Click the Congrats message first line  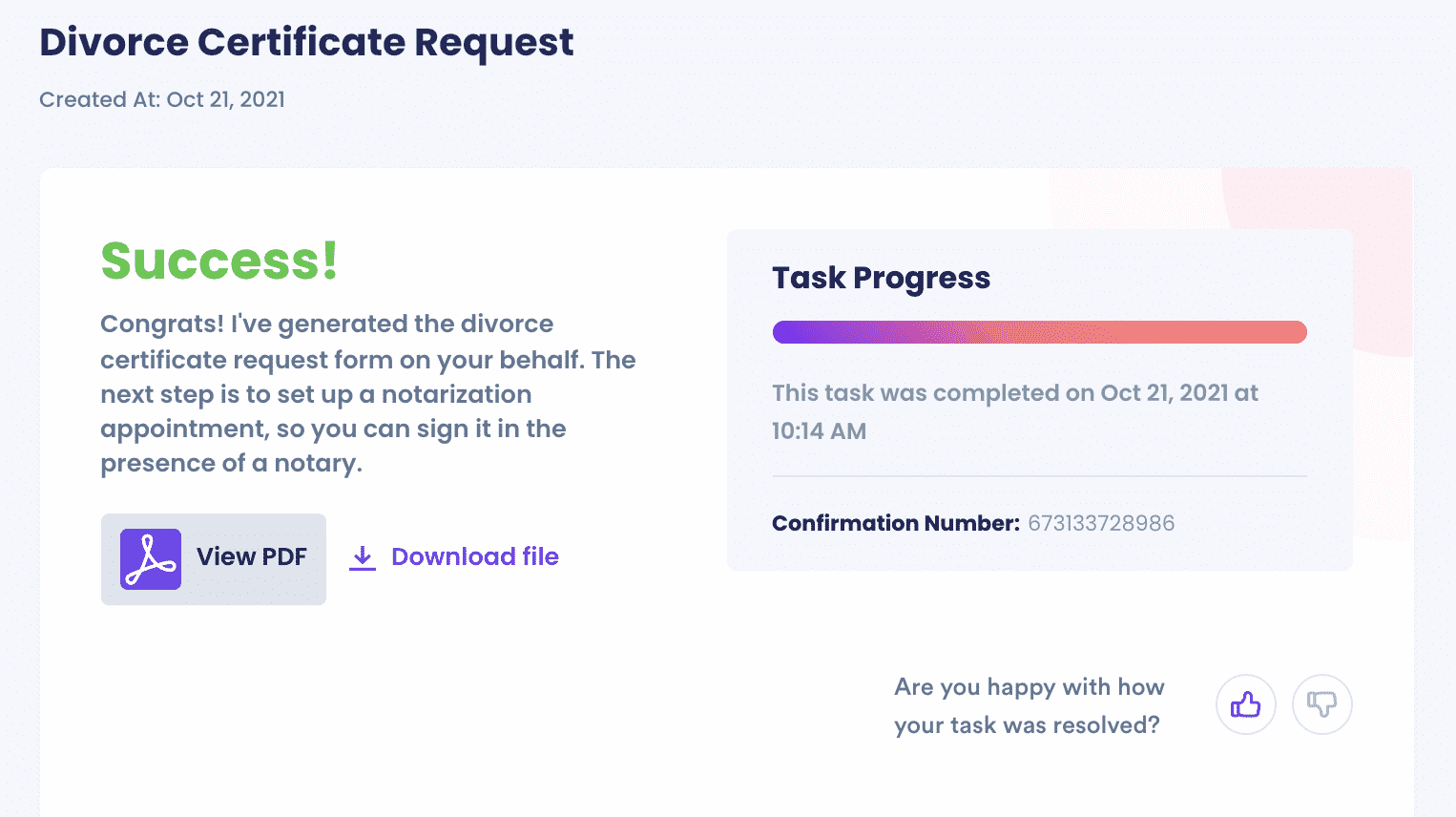click(327, 324)
